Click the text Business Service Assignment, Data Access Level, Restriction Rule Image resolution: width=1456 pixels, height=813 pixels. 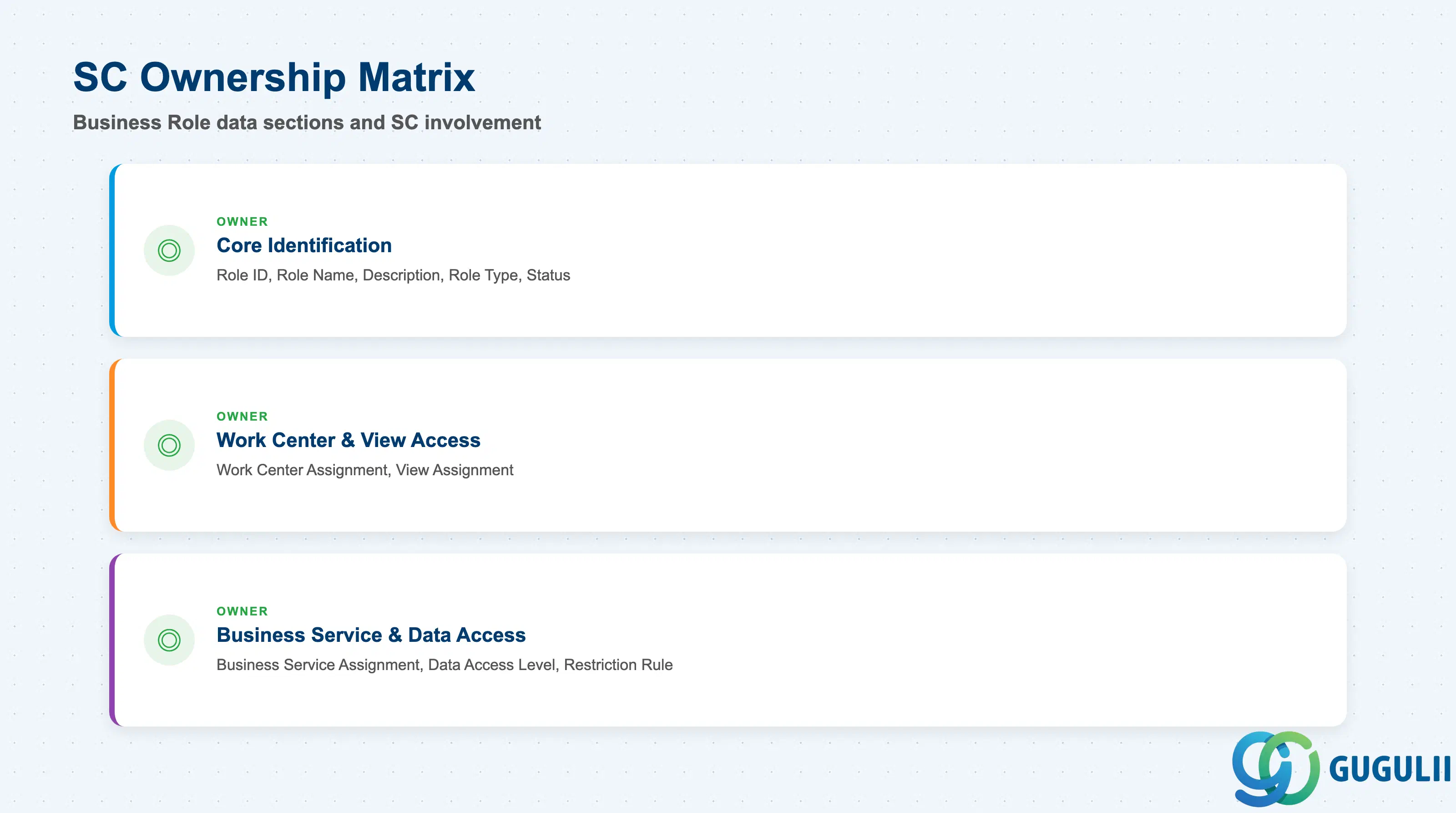click(445, 665)
